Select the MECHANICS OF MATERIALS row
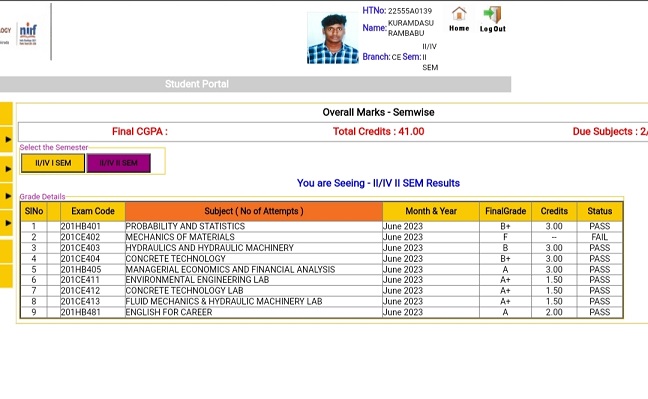 click(x=322, y=237)
